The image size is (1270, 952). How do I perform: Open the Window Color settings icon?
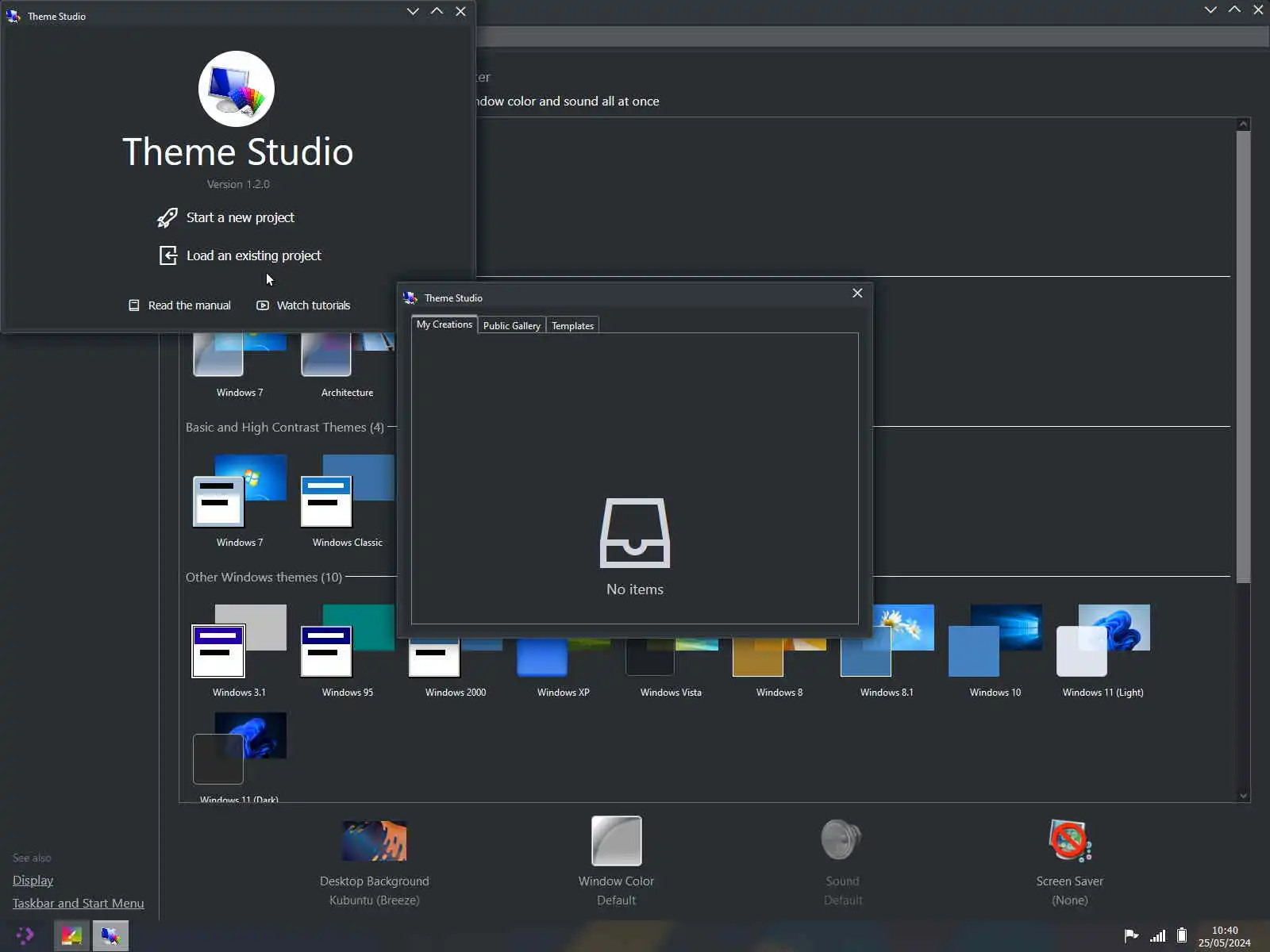pos(617,841)
